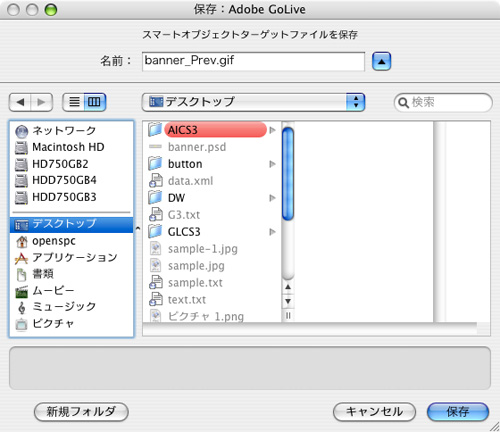Expand the GLCS3 folder arrow
Image resolution: width=500 pixels, height=432 pixels.
click(272, 232)
